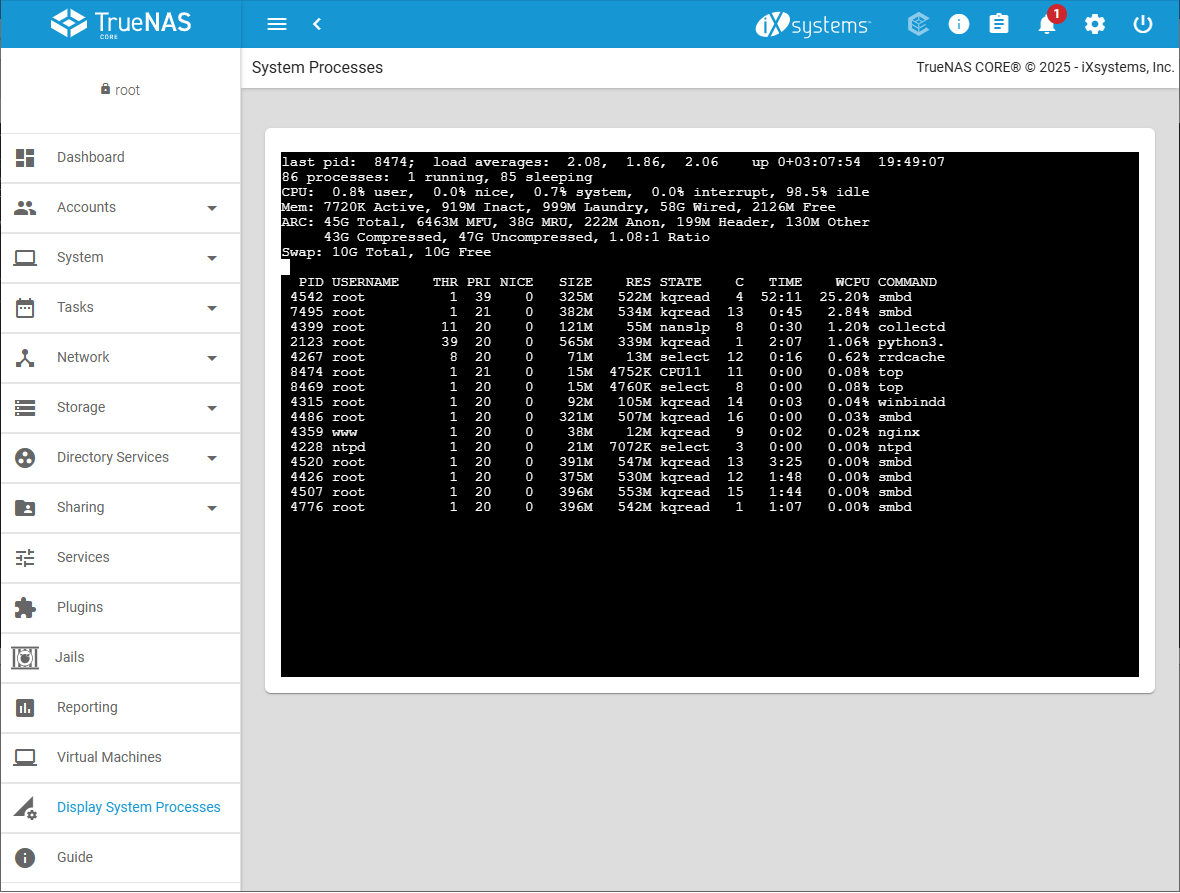
Task: Click the TrueNAS CORE logo
Action: click(121, 23)
